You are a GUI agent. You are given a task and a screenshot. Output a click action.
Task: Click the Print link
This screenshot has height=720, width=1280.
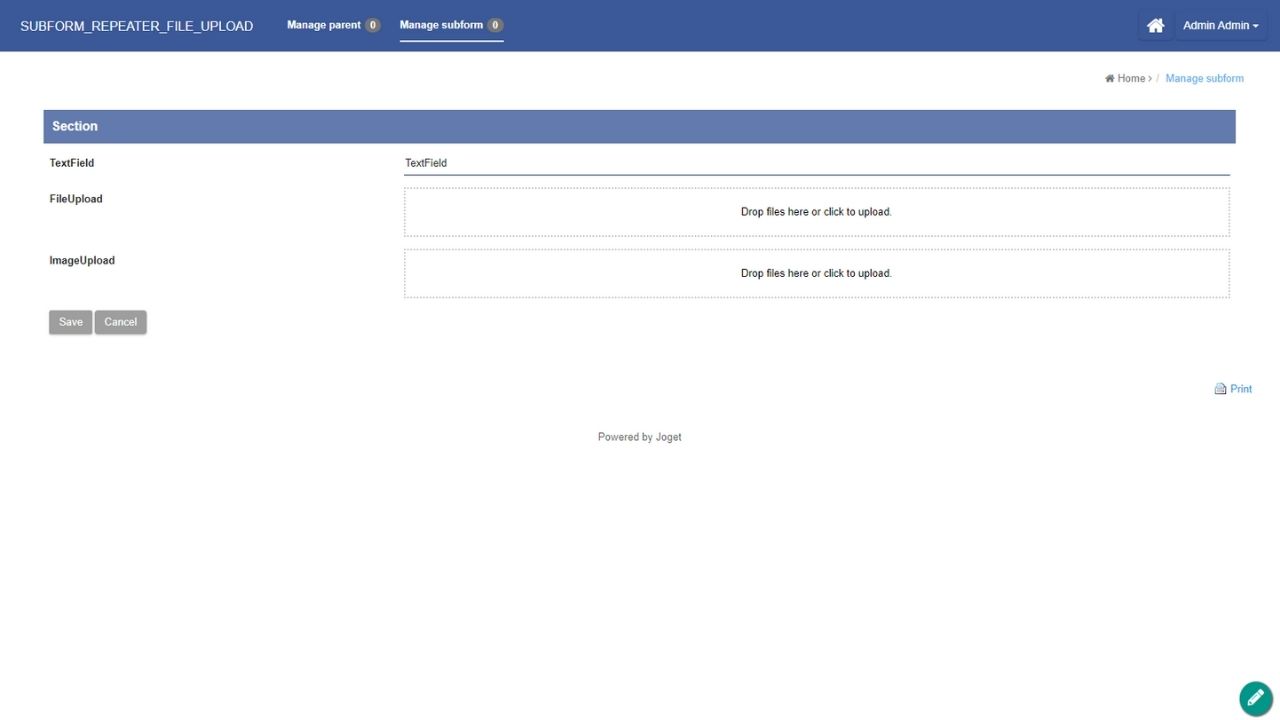(1241, 389)
